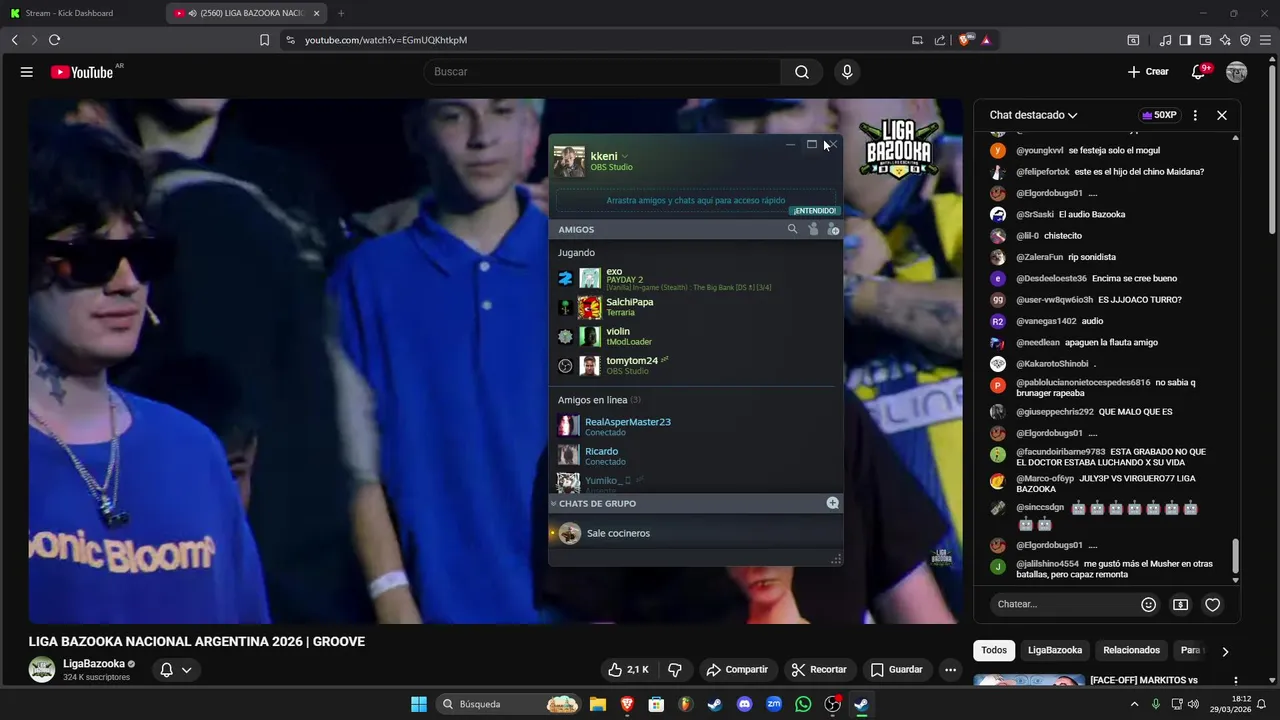Select friend SalchiPapa playing Terraria
Screen dimensions: 1280x720
click(695, 307)
